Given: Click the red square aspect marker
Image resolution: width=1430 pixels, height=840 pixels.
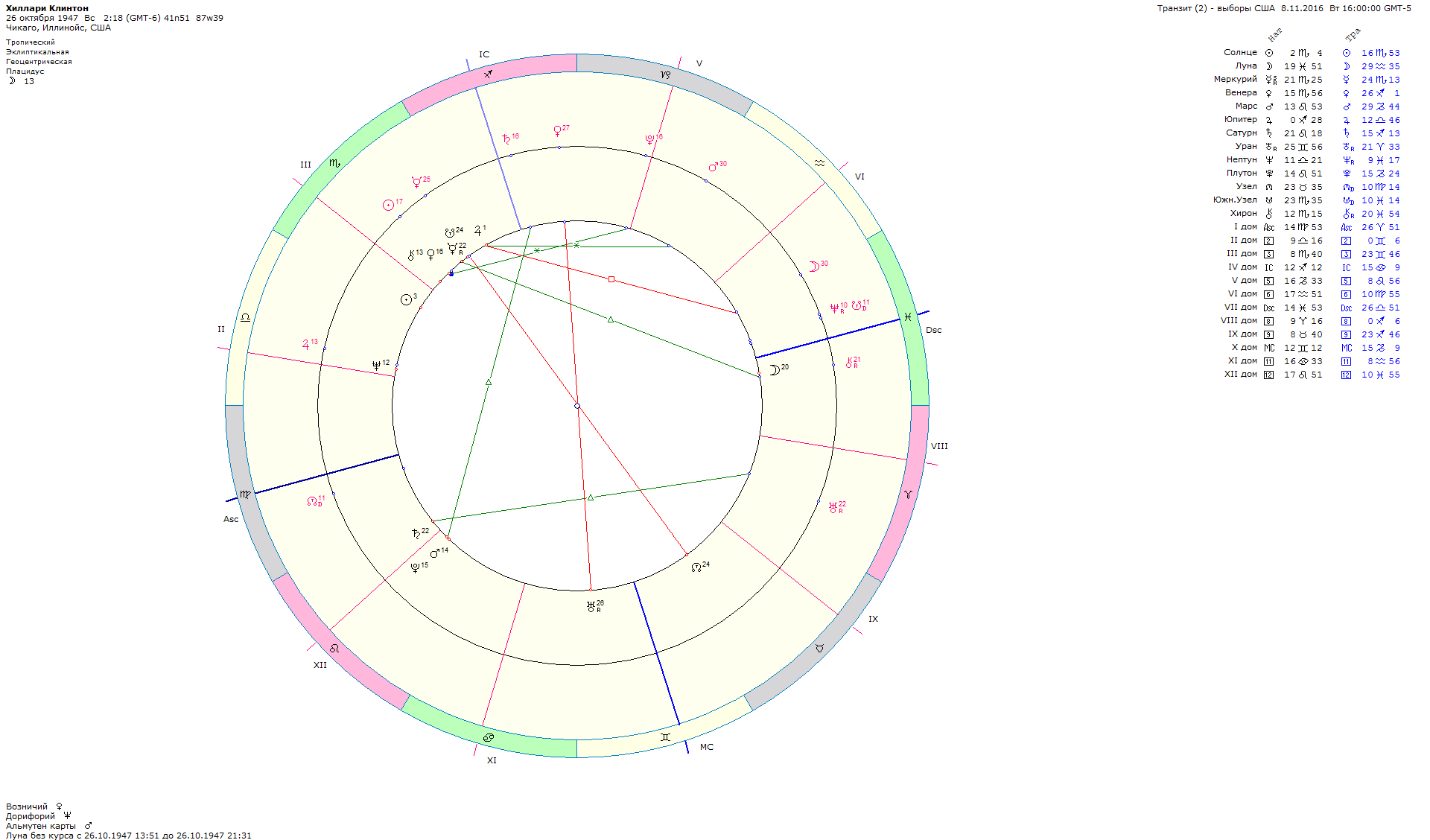Looking at the screenshot, I should [x=611, y=279].
